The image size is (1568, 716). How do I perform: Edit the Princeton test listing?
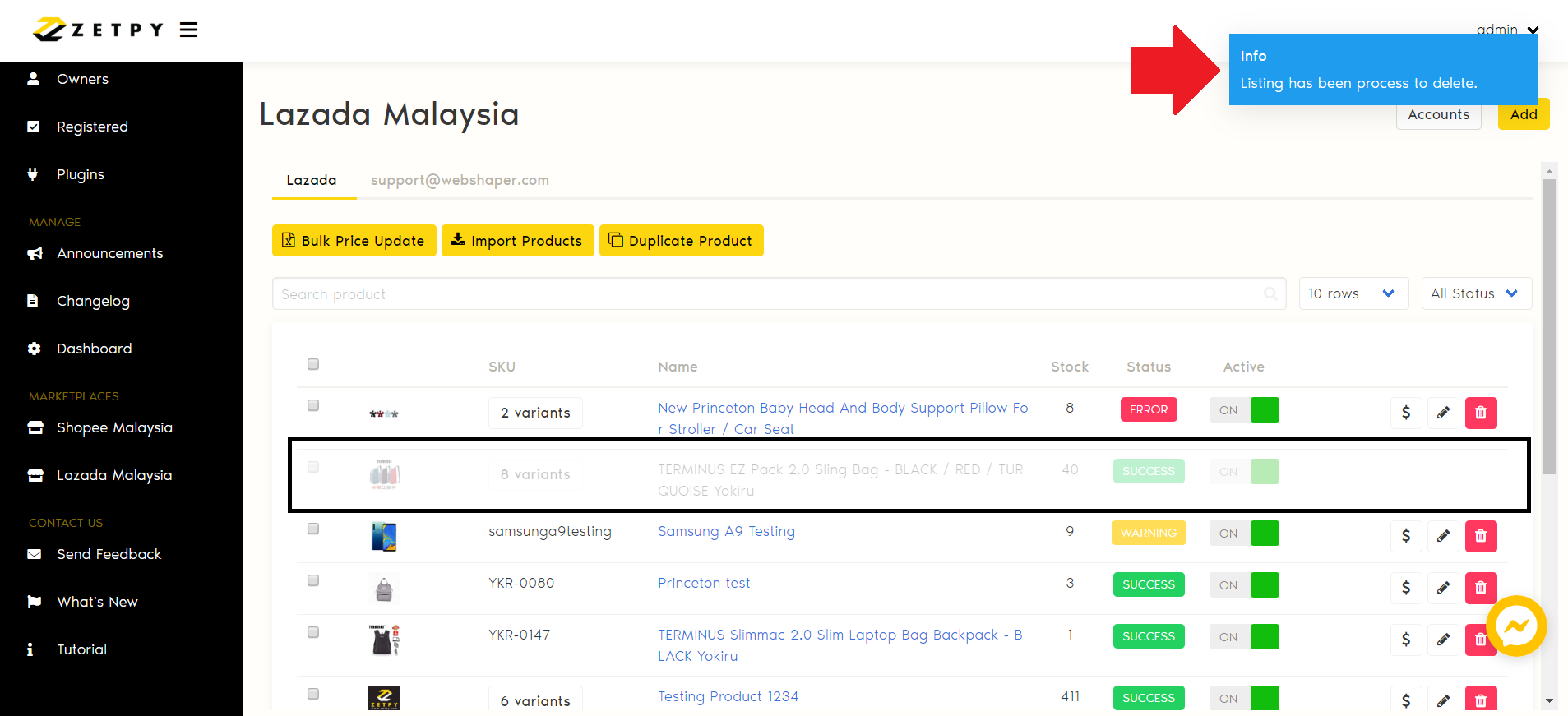pyautogui.click(x=1443, y=588)
